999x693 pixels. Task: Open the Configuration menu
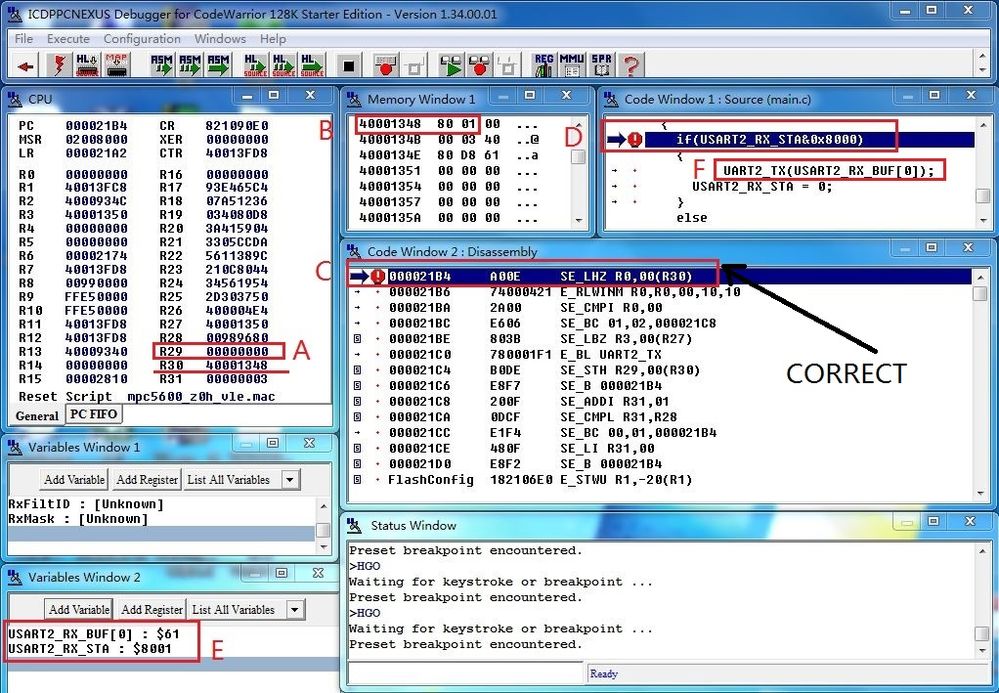(142, 39)
